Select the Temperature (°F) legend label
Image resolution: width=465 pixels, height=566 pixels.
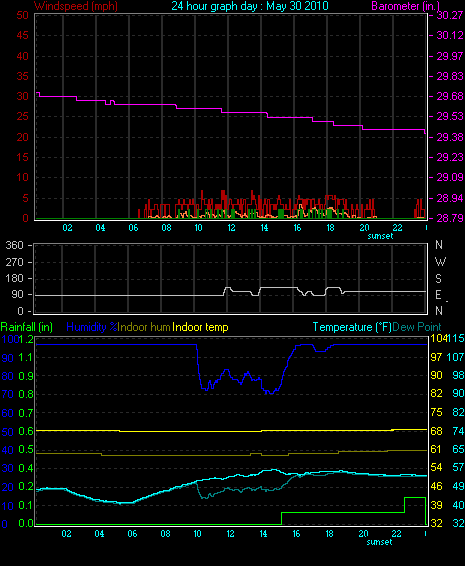pyautogui.click(x=352, y=327)
